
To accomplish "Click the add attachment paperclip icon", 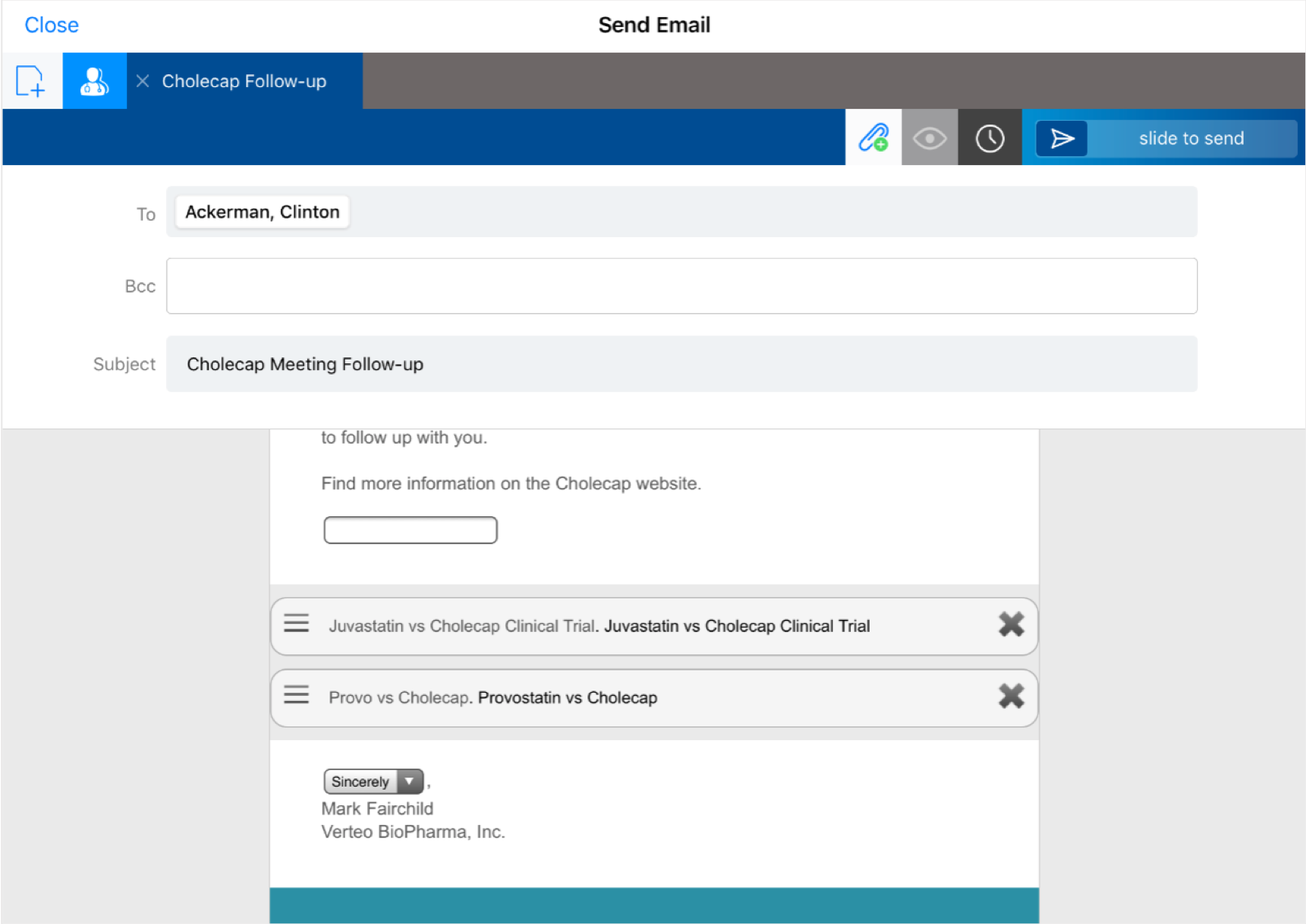I will (873, 138).
